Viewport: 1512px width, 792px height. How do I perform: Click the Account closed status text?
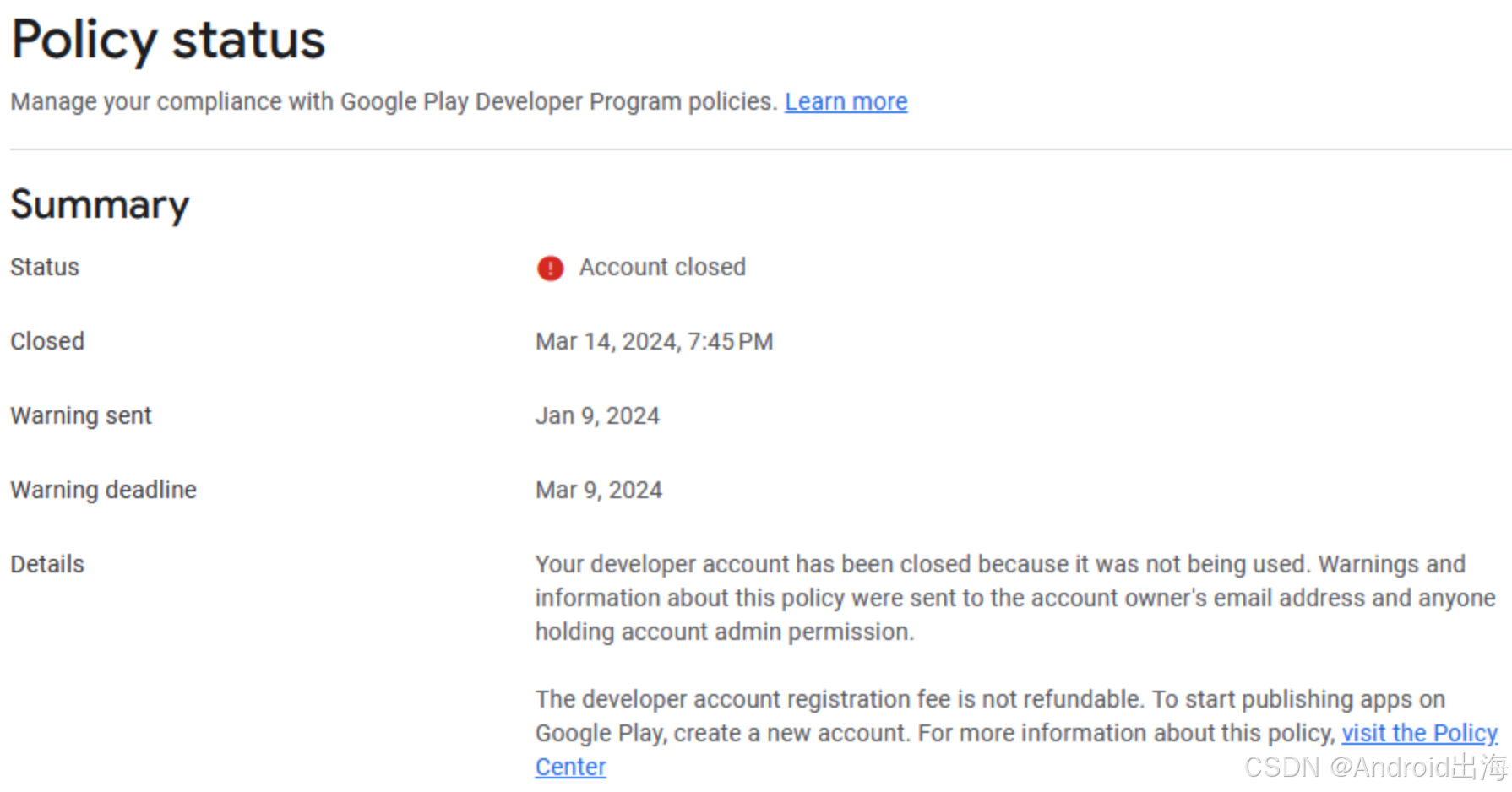coord(662,267)
